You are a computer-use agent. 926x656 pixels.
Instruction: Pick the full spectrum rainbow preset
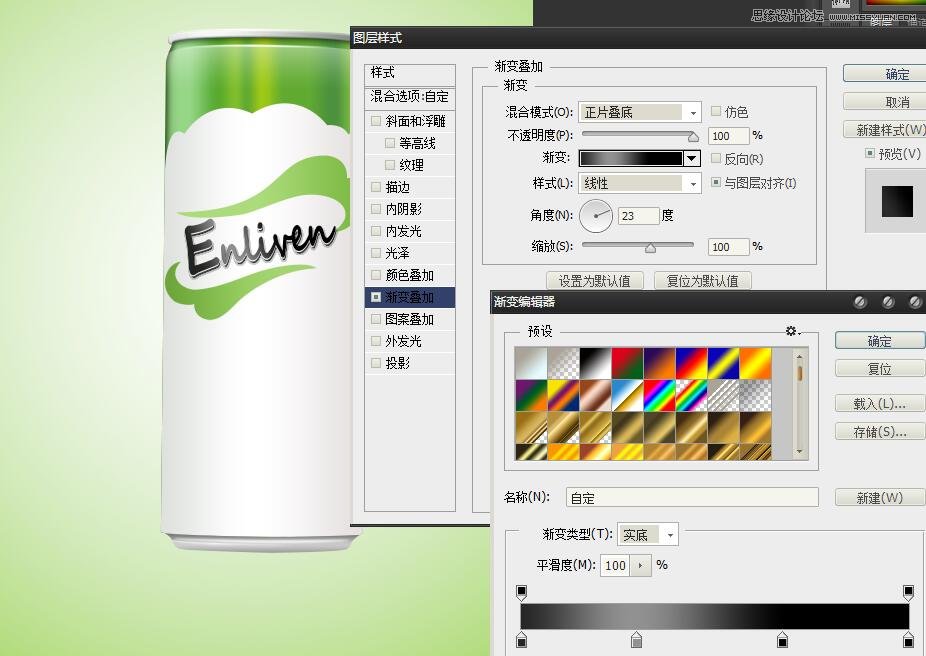click(659, 395)
